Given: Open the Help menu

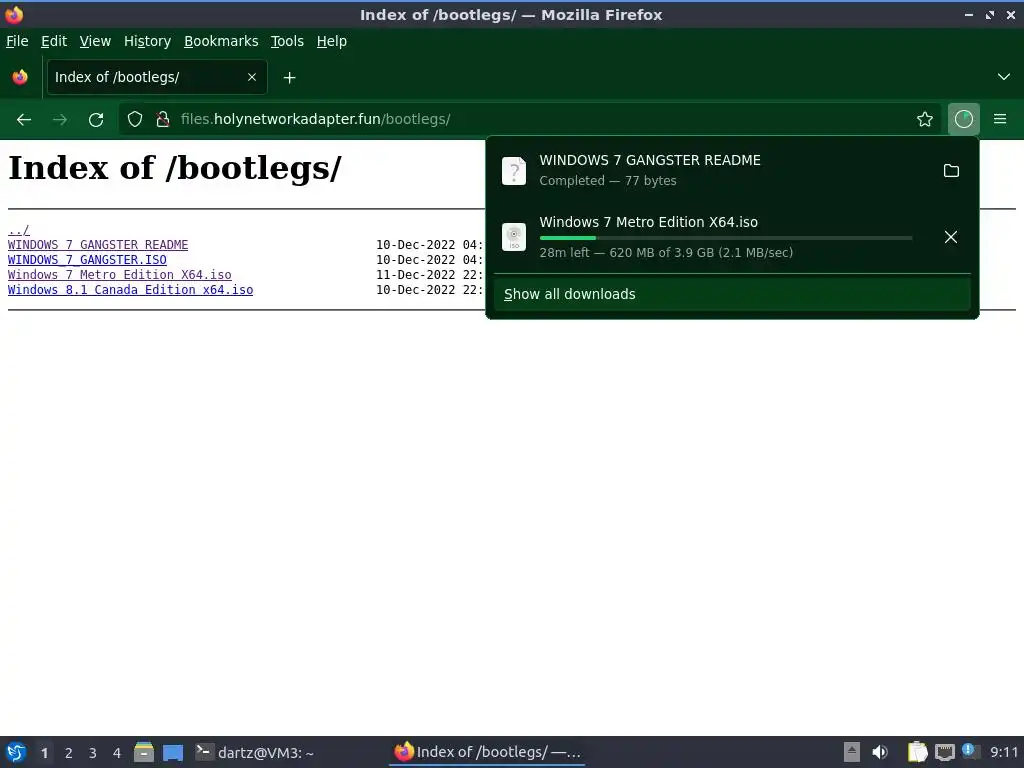Looking at the screenshot, I should (332, 41).
